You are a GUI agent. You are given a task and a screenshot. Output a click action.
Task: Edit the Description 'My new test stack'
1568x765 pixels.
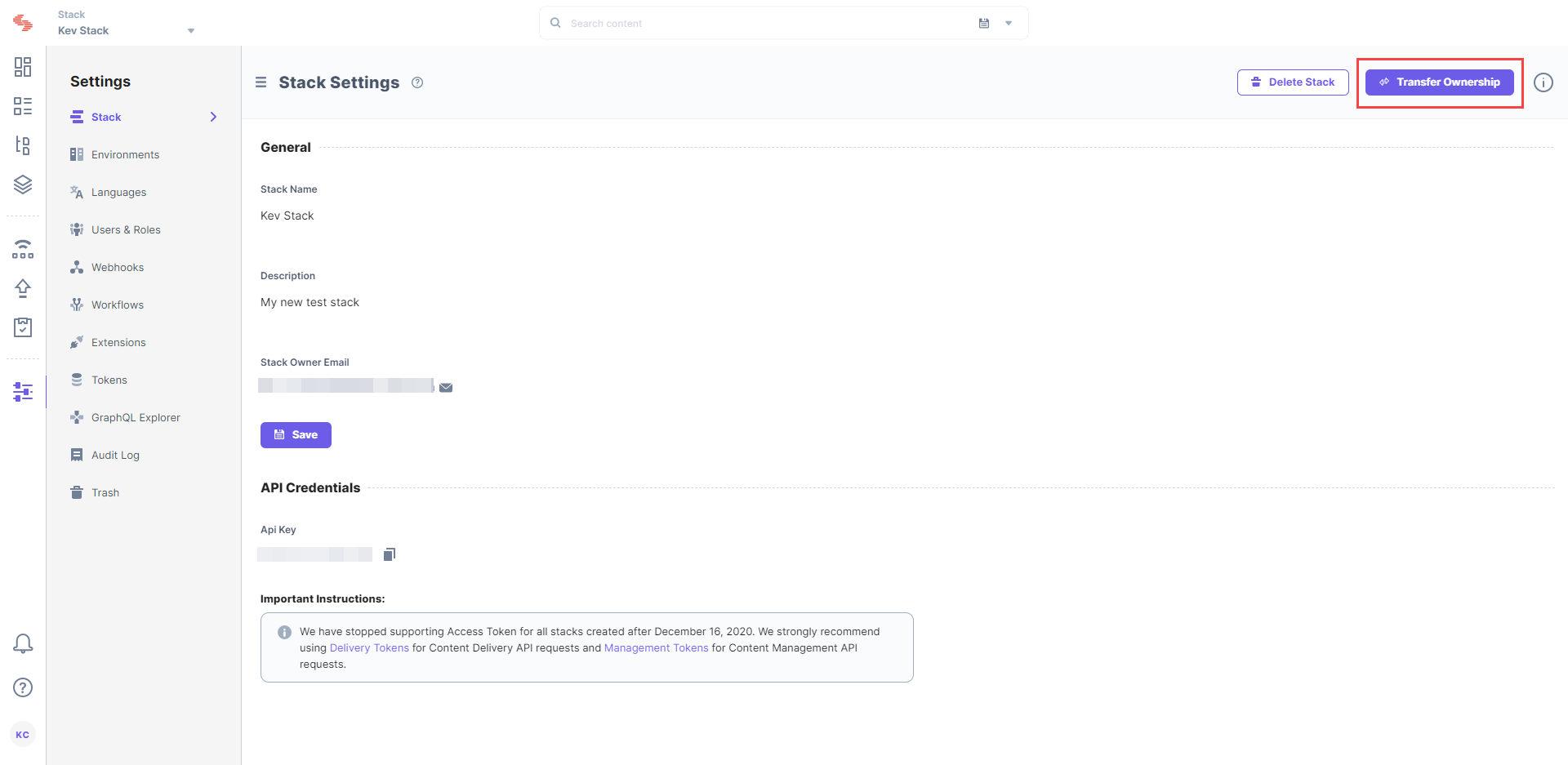[310, 302]
